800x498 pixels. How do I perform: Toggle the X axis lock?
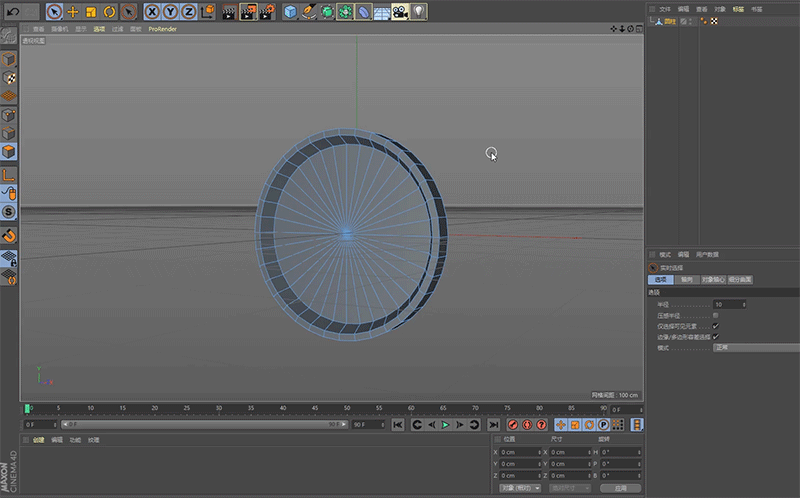152,11
